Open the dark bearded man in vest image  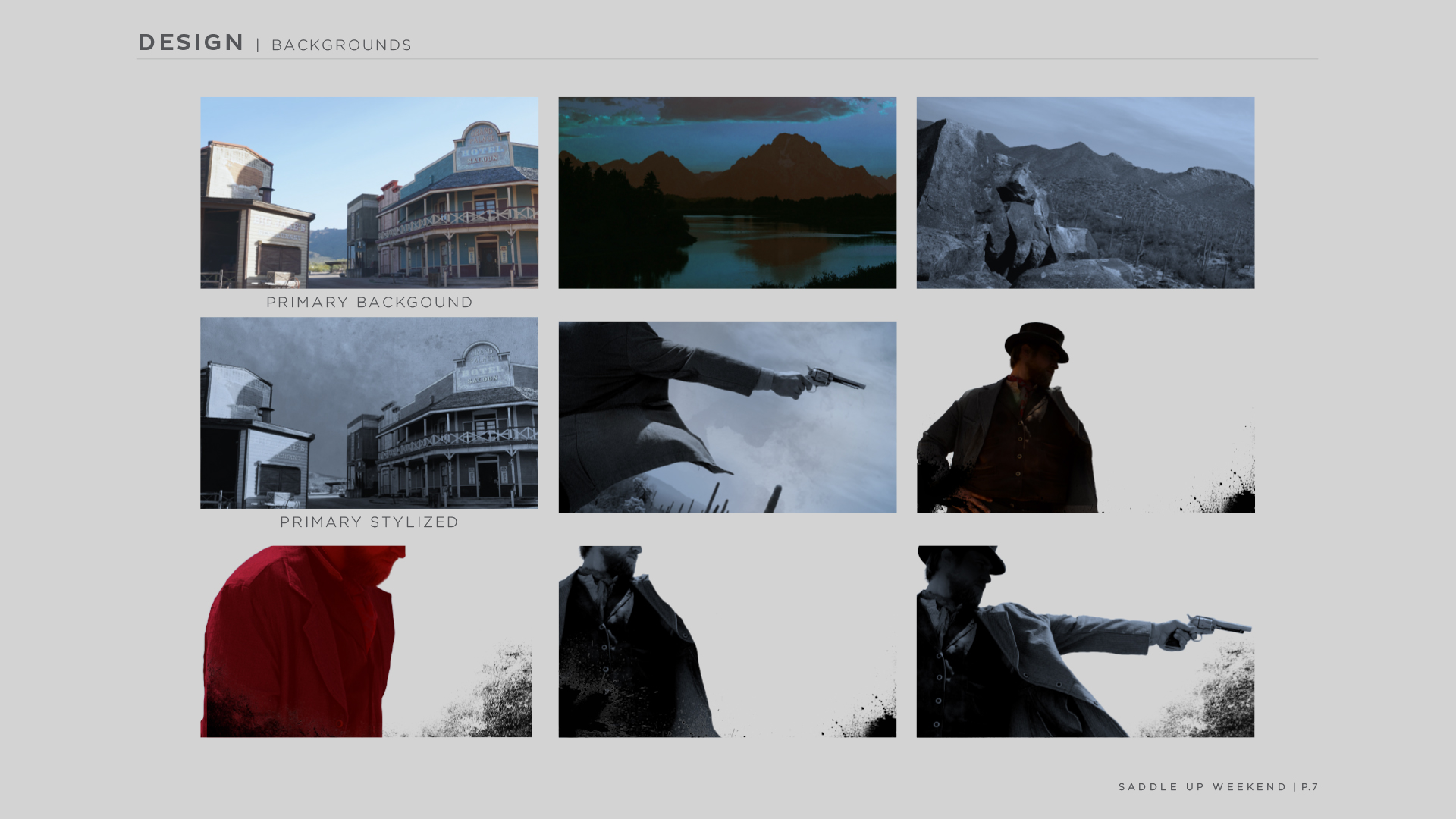pyautogui.click(x=727, y=642)
